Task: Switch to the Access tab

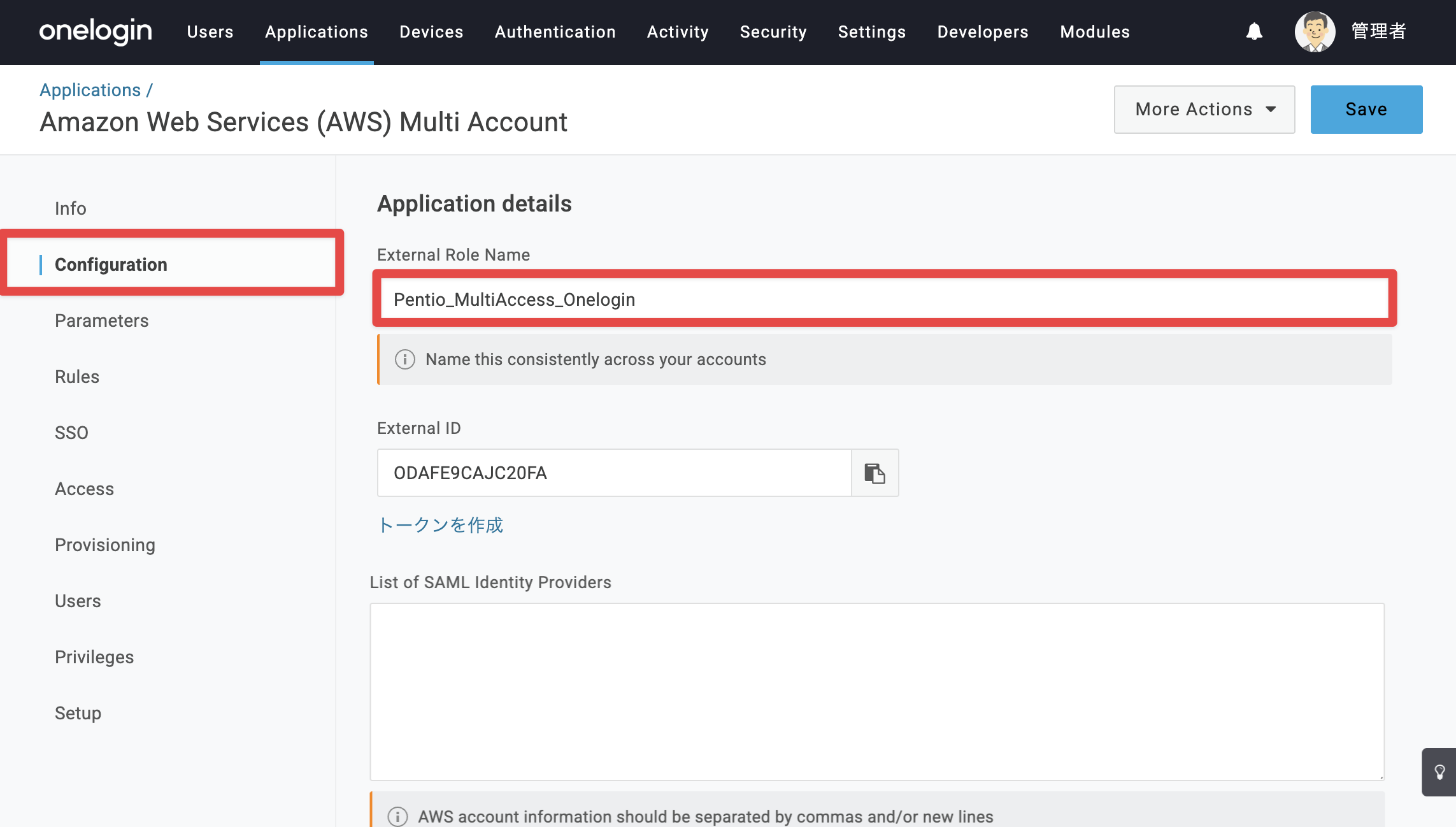Action: pyautogui.click(x=84, y=489)
